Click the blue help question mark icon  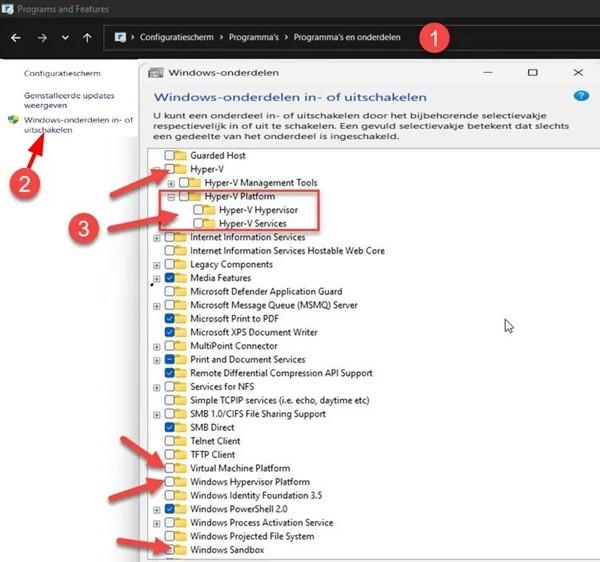[581, 96]
